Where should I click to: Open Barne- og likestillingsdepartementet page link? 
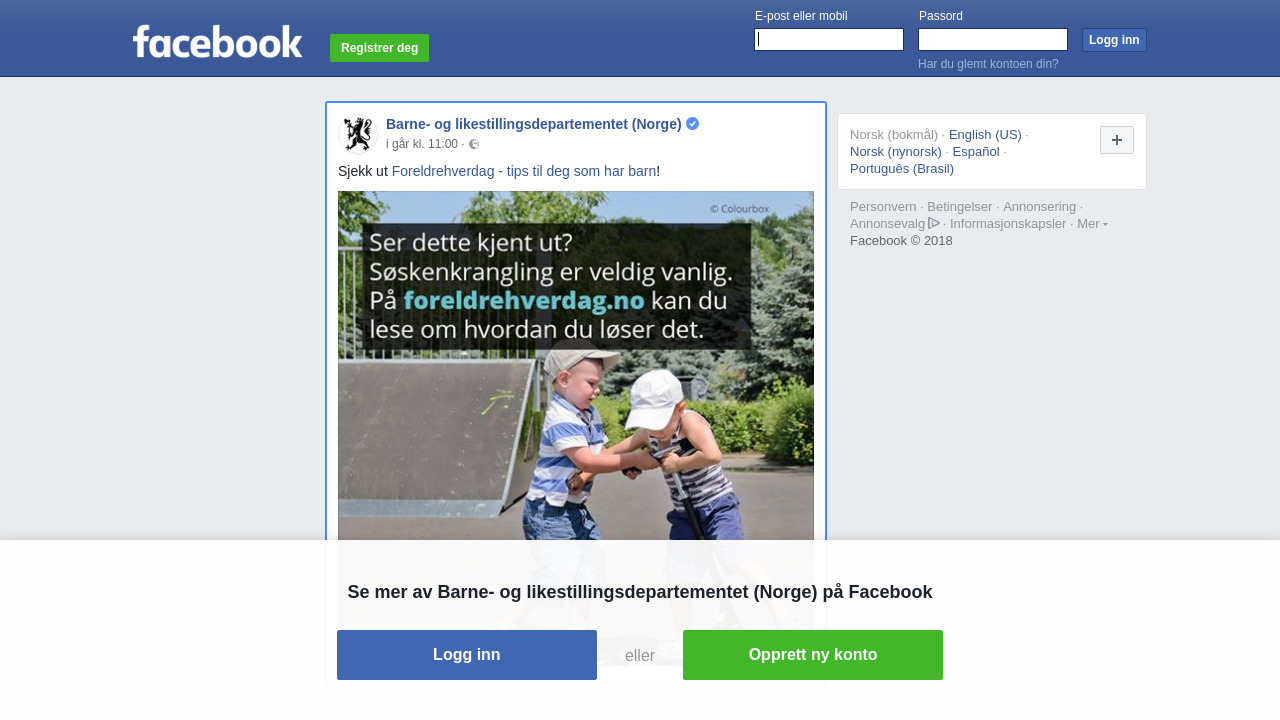[534, 124]
